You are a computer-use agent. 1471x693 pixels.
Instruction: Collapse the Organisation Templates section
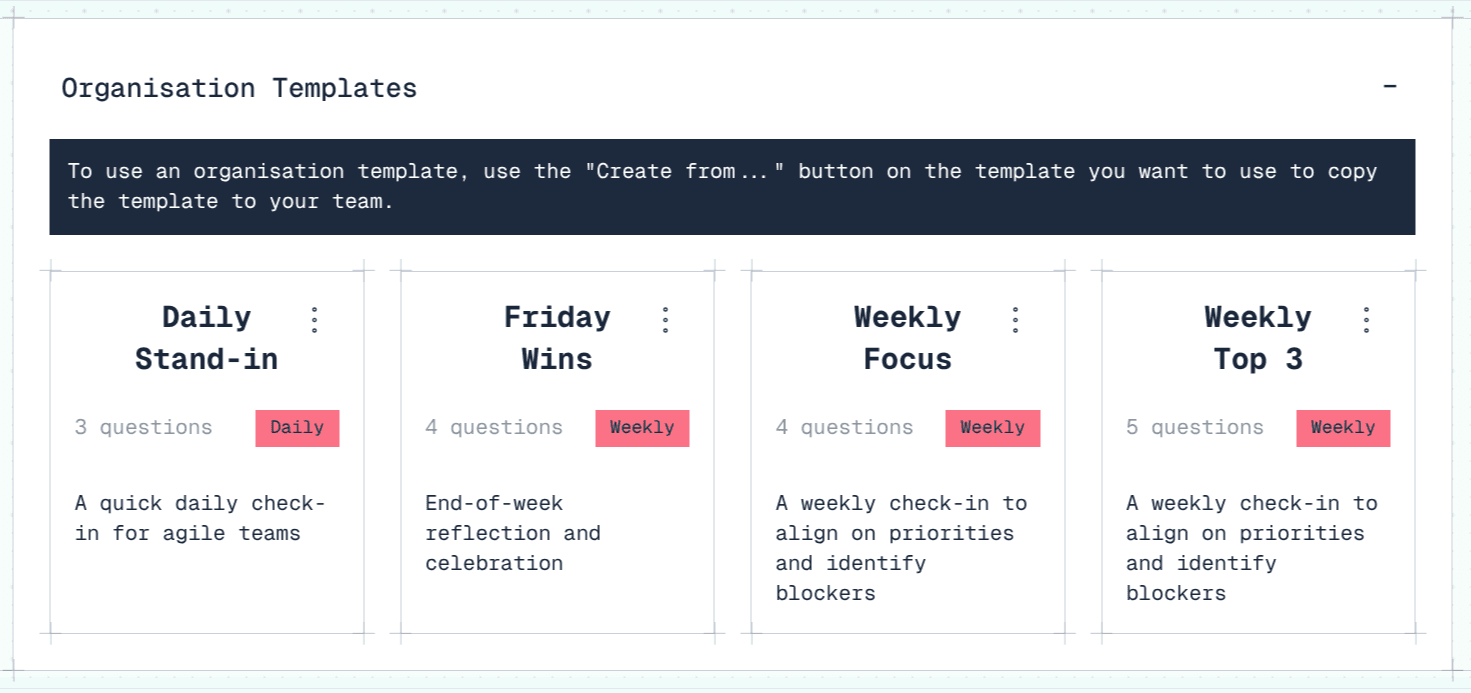[1390, 88]
